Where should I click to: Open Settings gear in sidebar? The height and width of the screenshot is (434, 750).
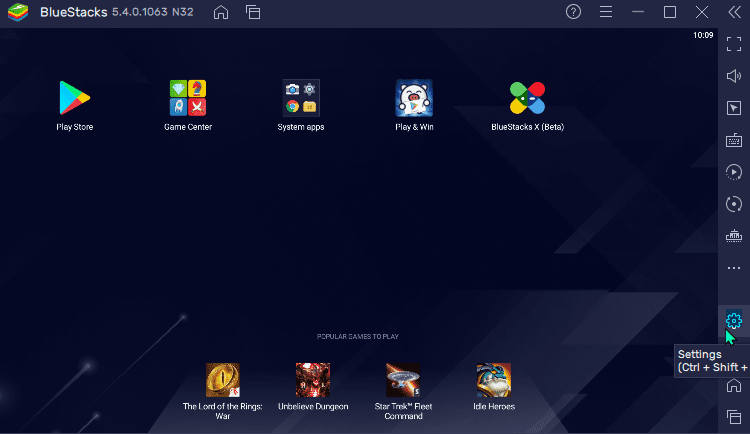click(x=734, y=321)
